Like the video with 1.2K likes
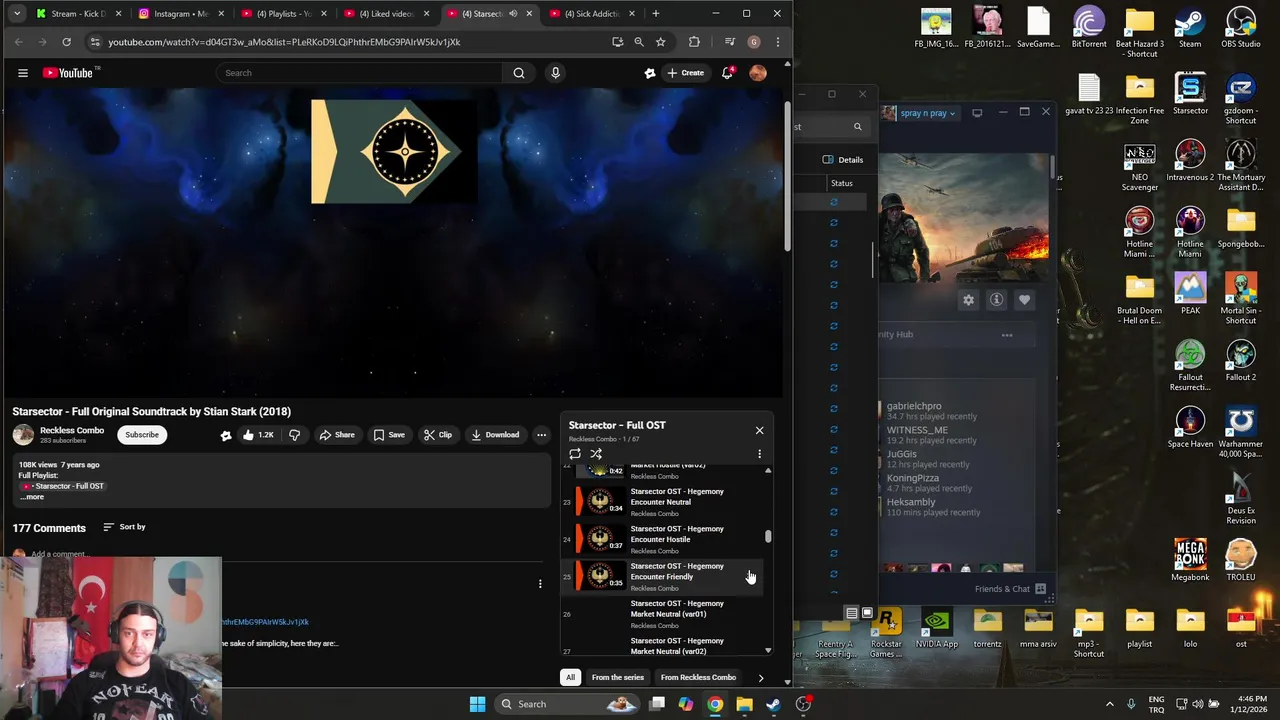This screenshot has height=720, width=1280. tap(257, 435)
